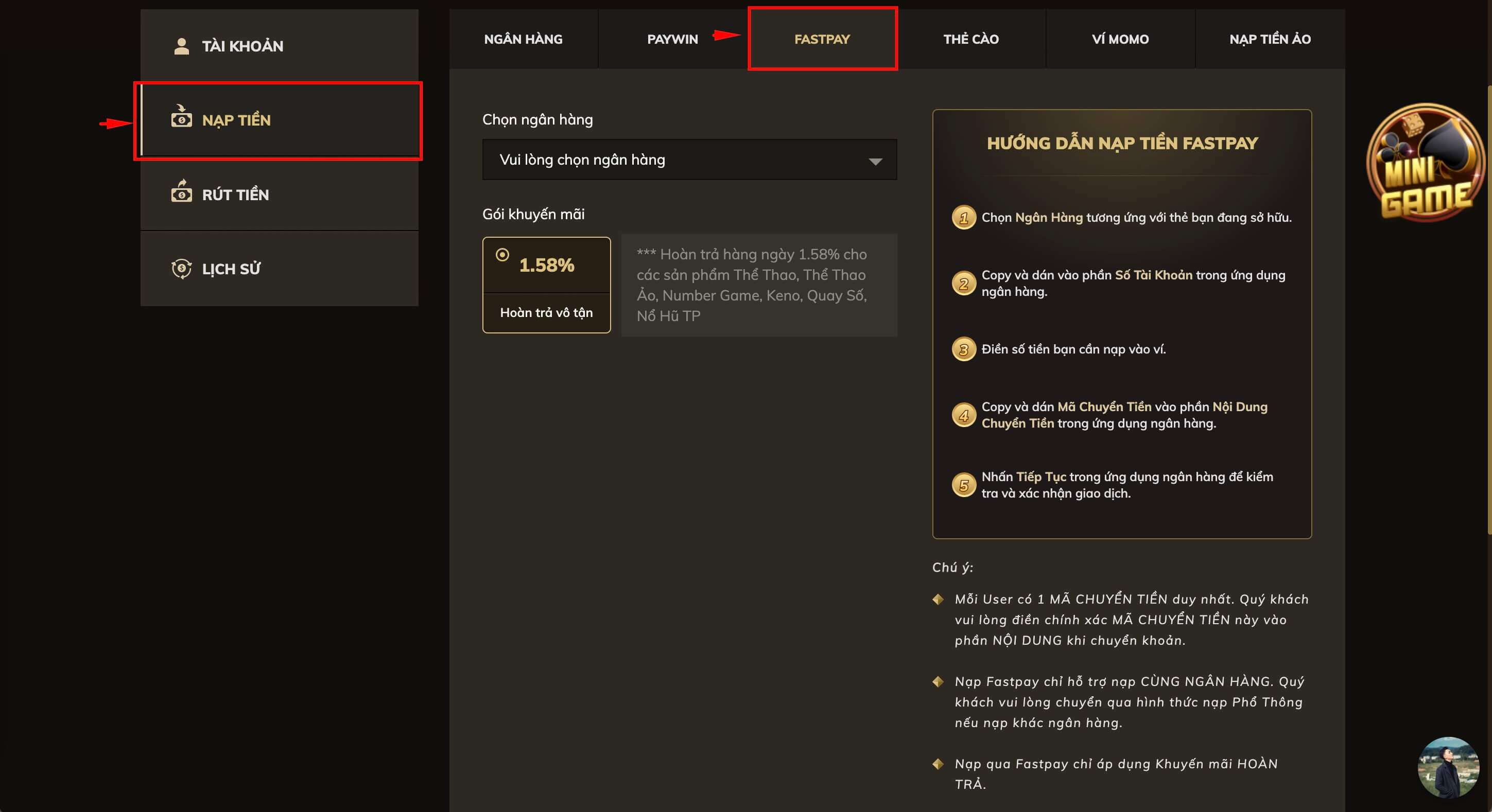1492x812 pixels.
Task: Click the 'Mỗi User có 1 MÃ CHUYỂN TIỀN' note
Action: [x=1131, y=619]
